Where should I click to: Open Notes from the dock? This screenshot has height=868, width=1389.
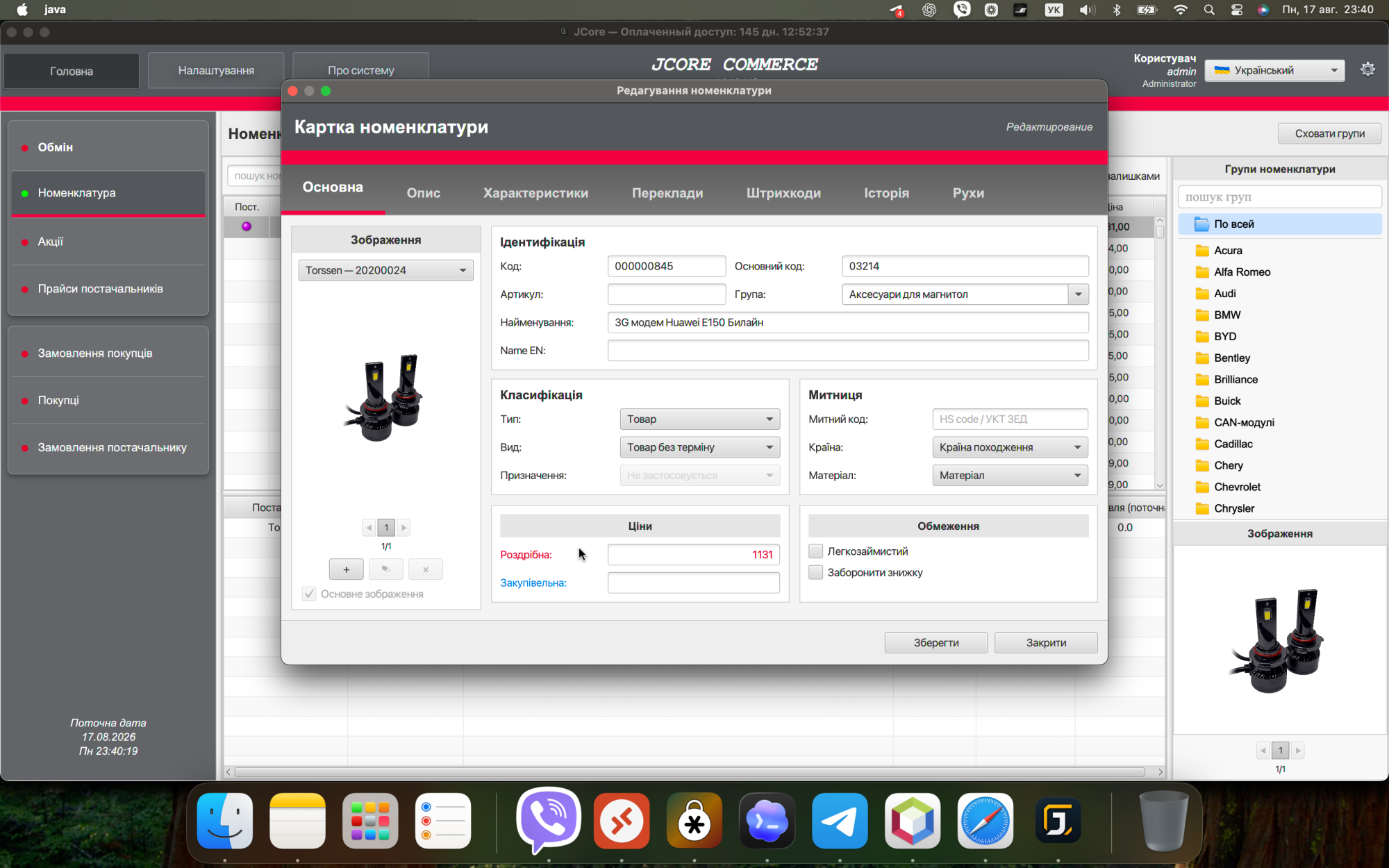pyautogui.click(x=297, y=821)
